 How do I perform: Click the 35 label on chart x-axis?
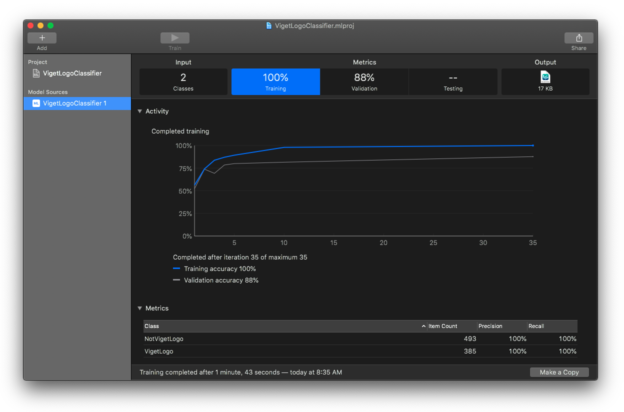tap(533, 243)
